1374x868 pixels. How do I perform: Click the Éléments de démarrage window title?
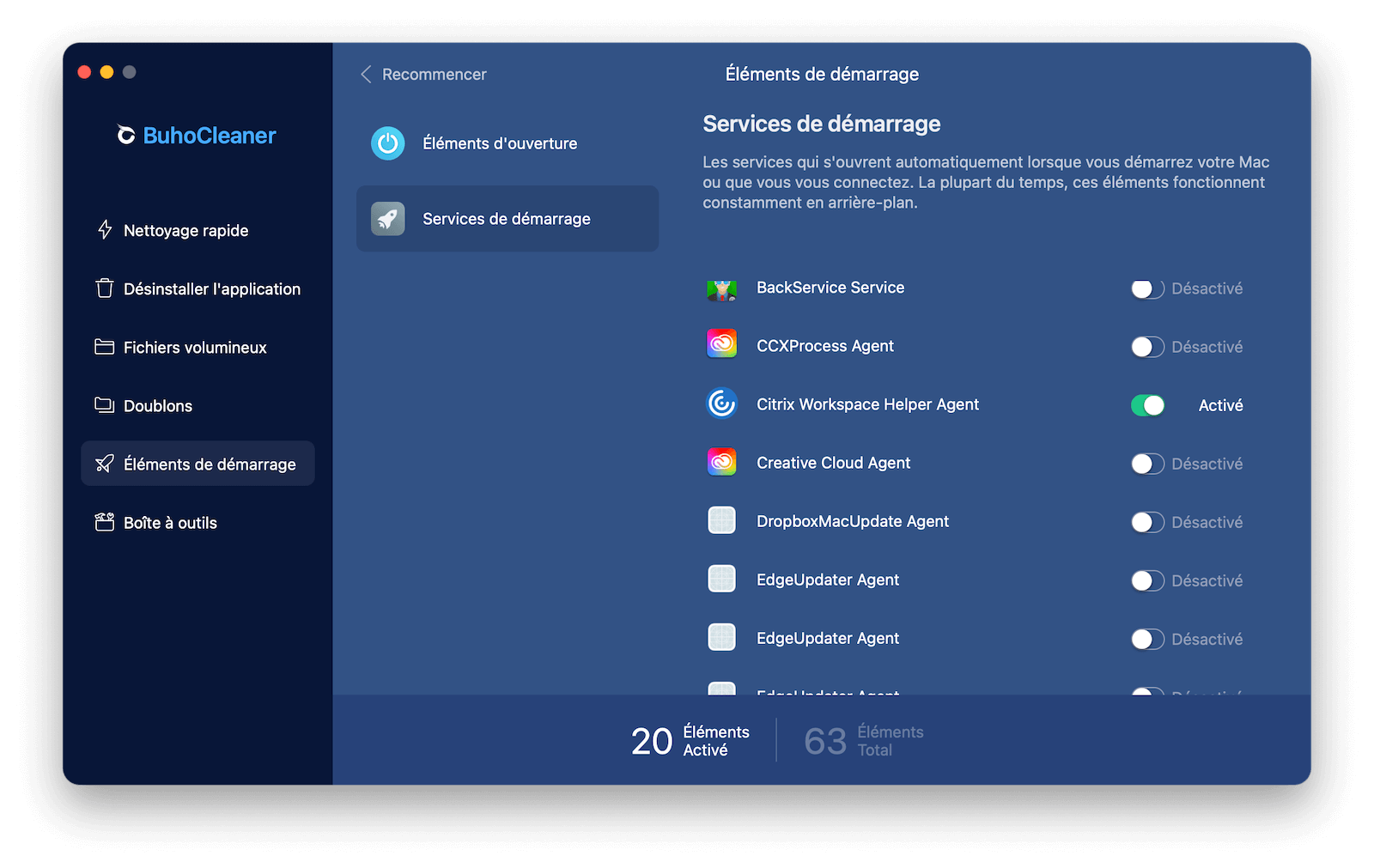(822, 74)
